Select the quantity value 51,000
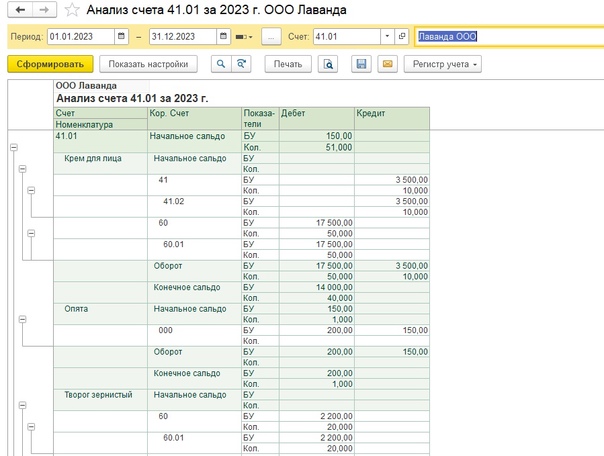Screen dimensions: 604x456 [317, 147]
